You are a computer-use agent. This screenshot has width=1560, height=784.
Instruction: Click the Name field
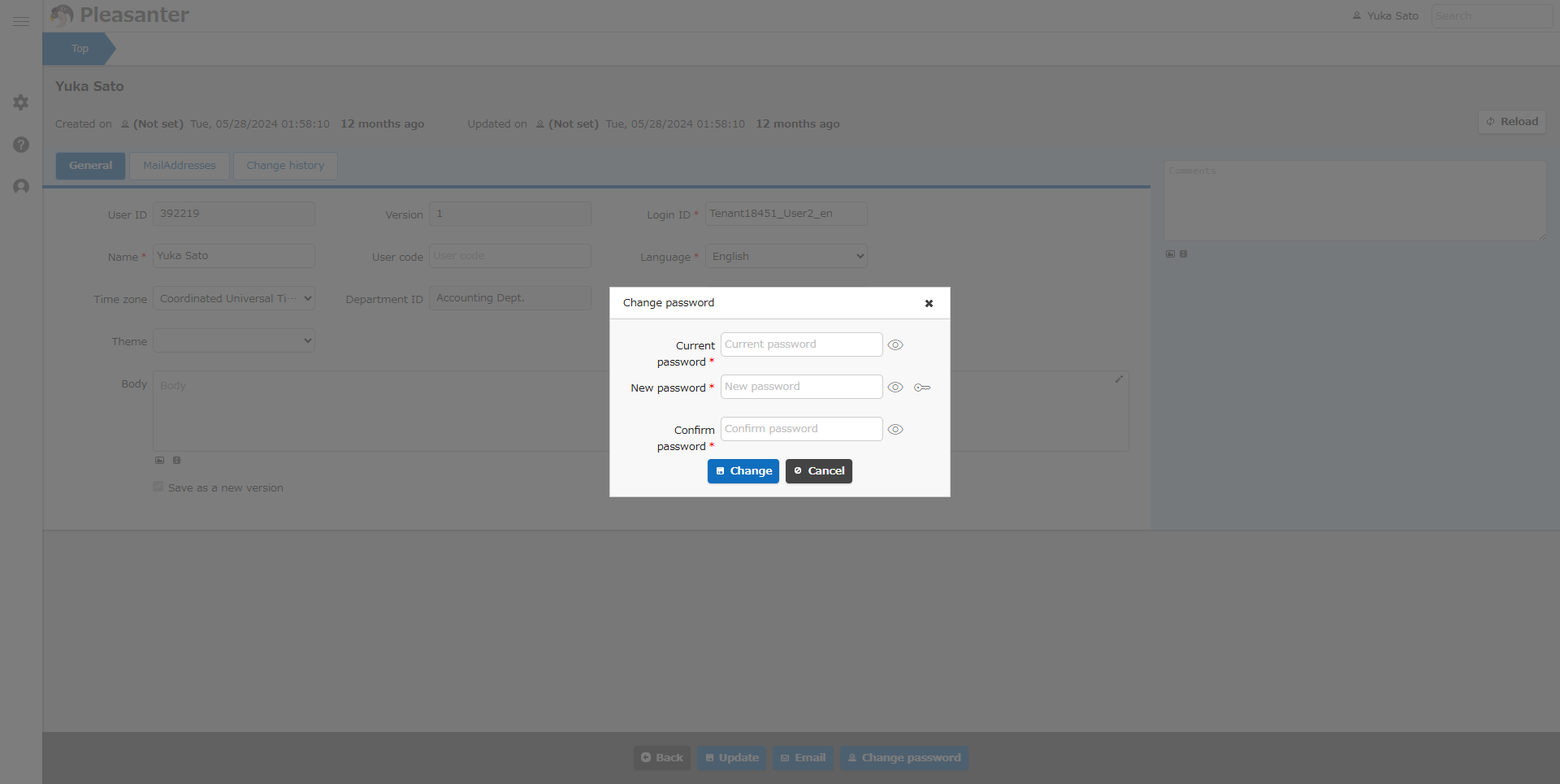tap(234, 256)
